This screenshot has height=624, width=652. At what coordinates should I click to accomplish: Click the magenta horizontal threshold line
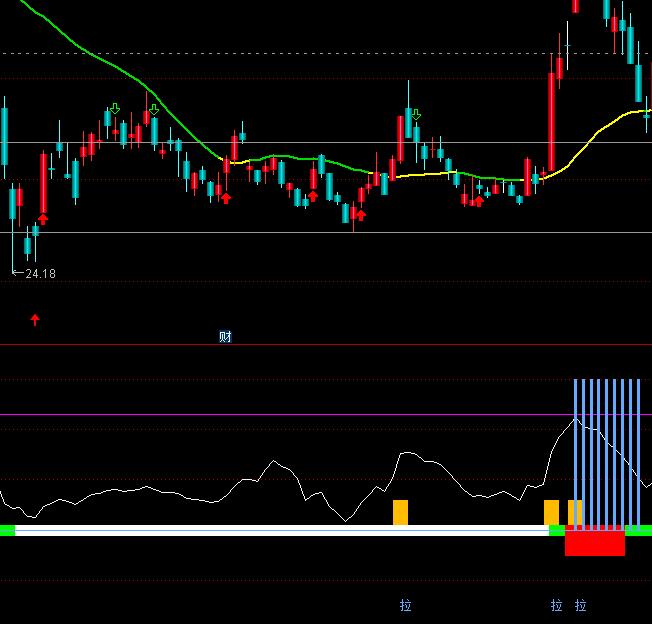point(300,414)
